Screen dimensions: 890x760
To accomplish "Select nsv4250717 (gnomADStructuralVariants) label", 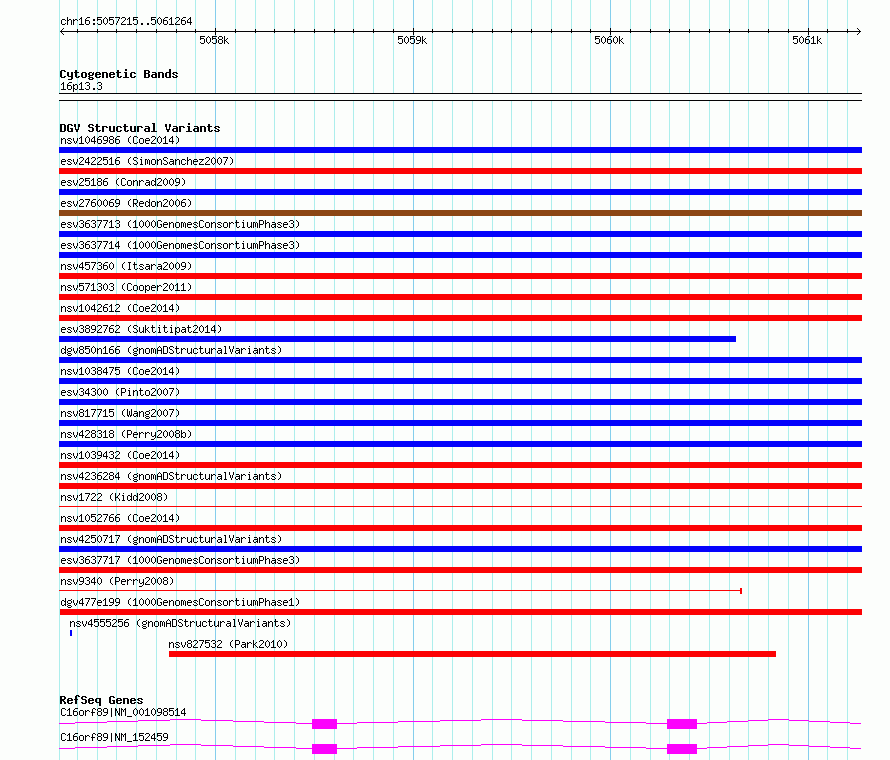I will pyautogui.click(x=171, y=539).
